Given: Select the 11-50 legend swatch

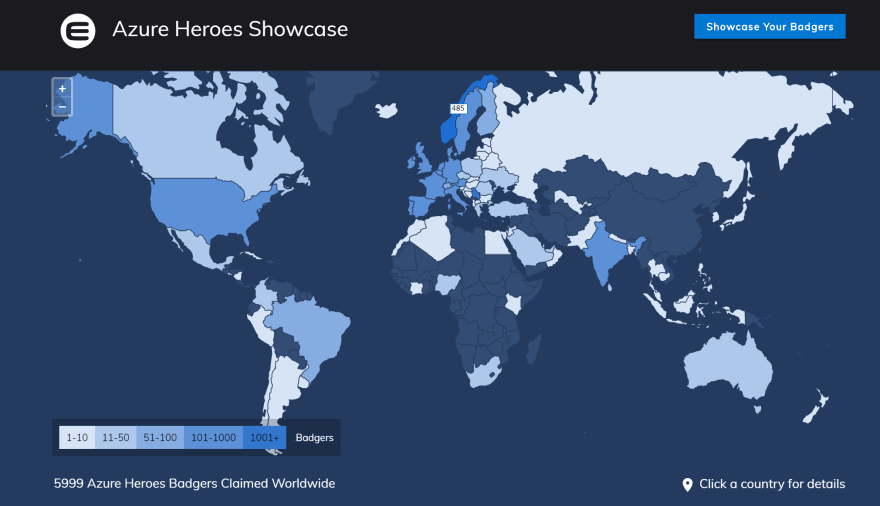Looking at the screenshot, I should point(116,438).
